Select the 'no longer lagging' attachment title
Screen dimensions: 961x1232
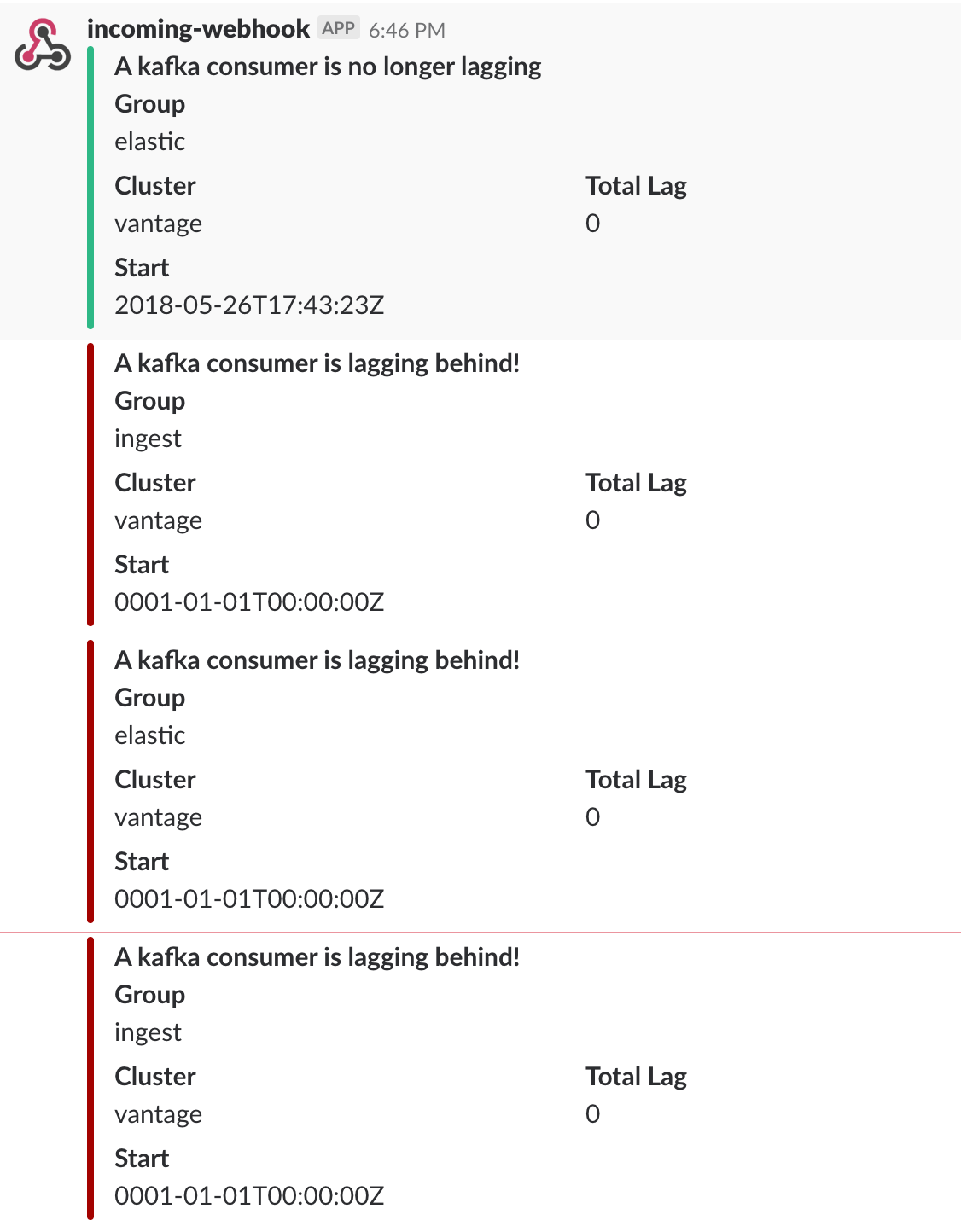coord(328,67)
